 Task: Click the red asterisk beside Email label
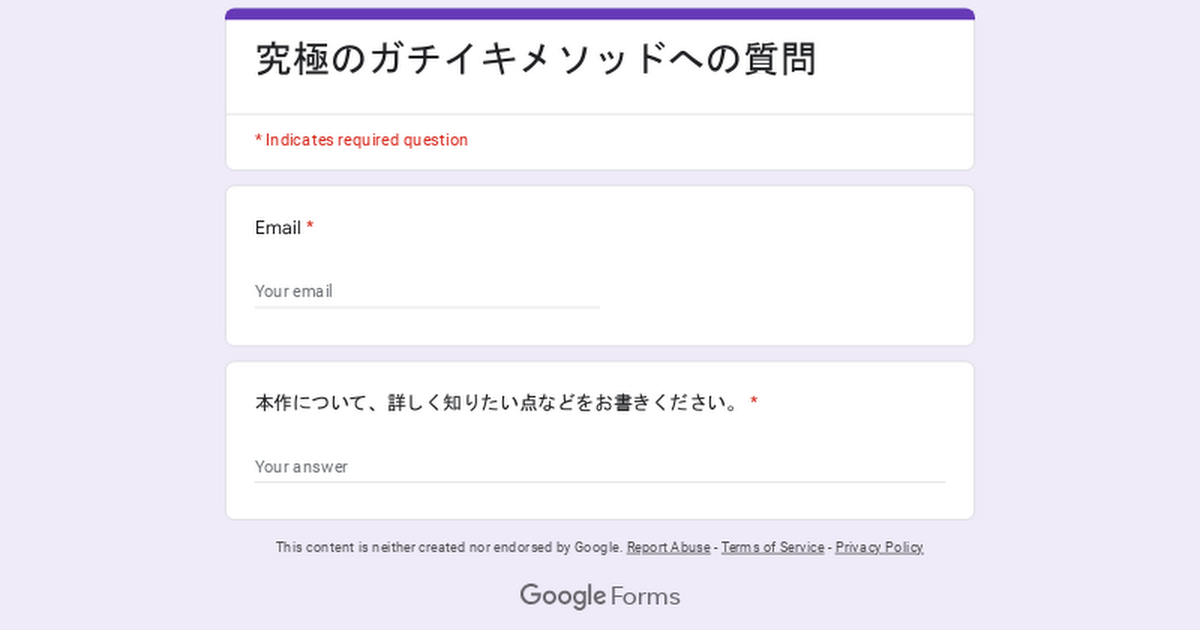pyautogui.click(x=310, y=227)
